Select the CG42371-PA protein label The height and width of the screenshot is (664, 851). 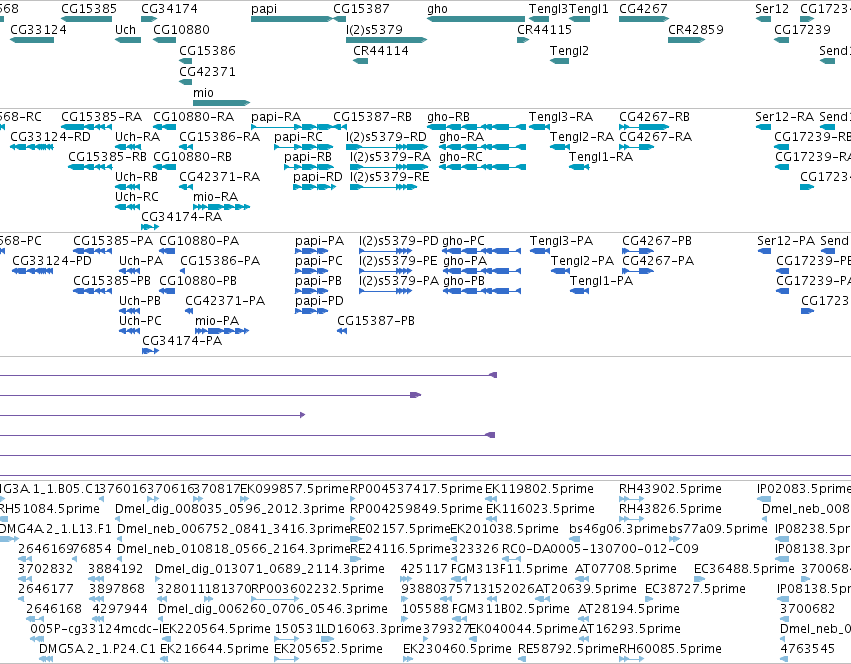(x=225, y=300)
